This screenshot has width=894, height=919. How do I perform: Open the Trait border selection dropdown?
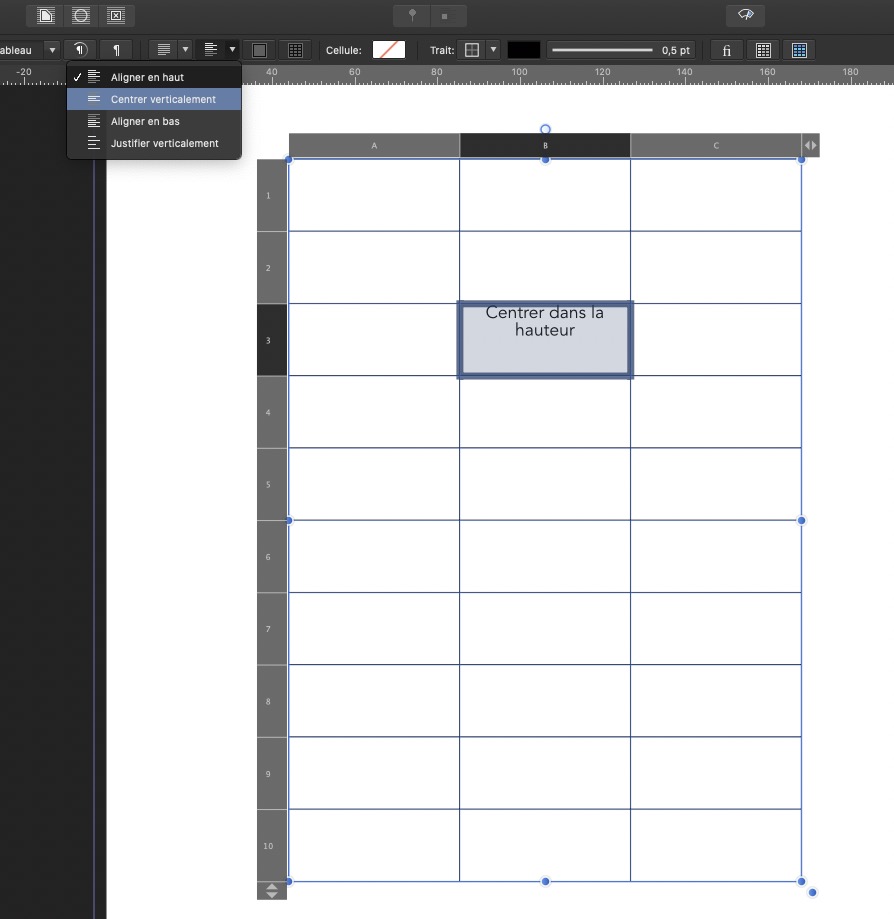click(x=494, y=50)
